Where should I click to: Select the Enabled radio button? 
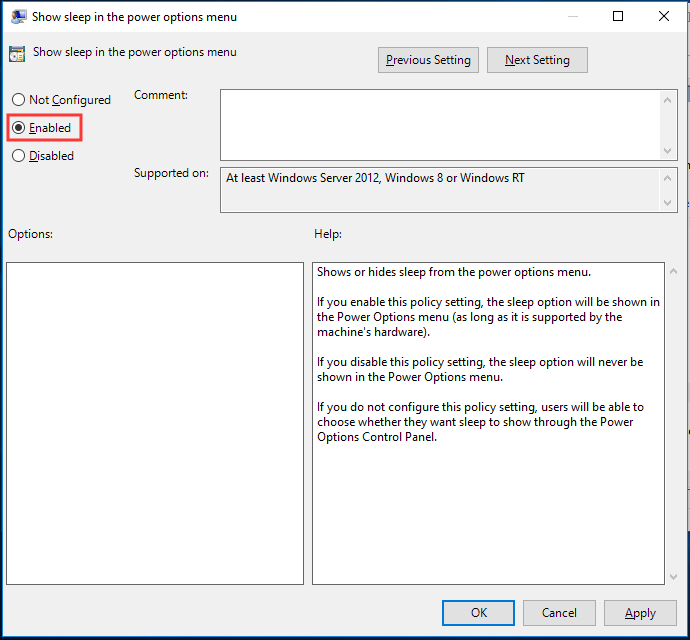click(x=42, y=128)
